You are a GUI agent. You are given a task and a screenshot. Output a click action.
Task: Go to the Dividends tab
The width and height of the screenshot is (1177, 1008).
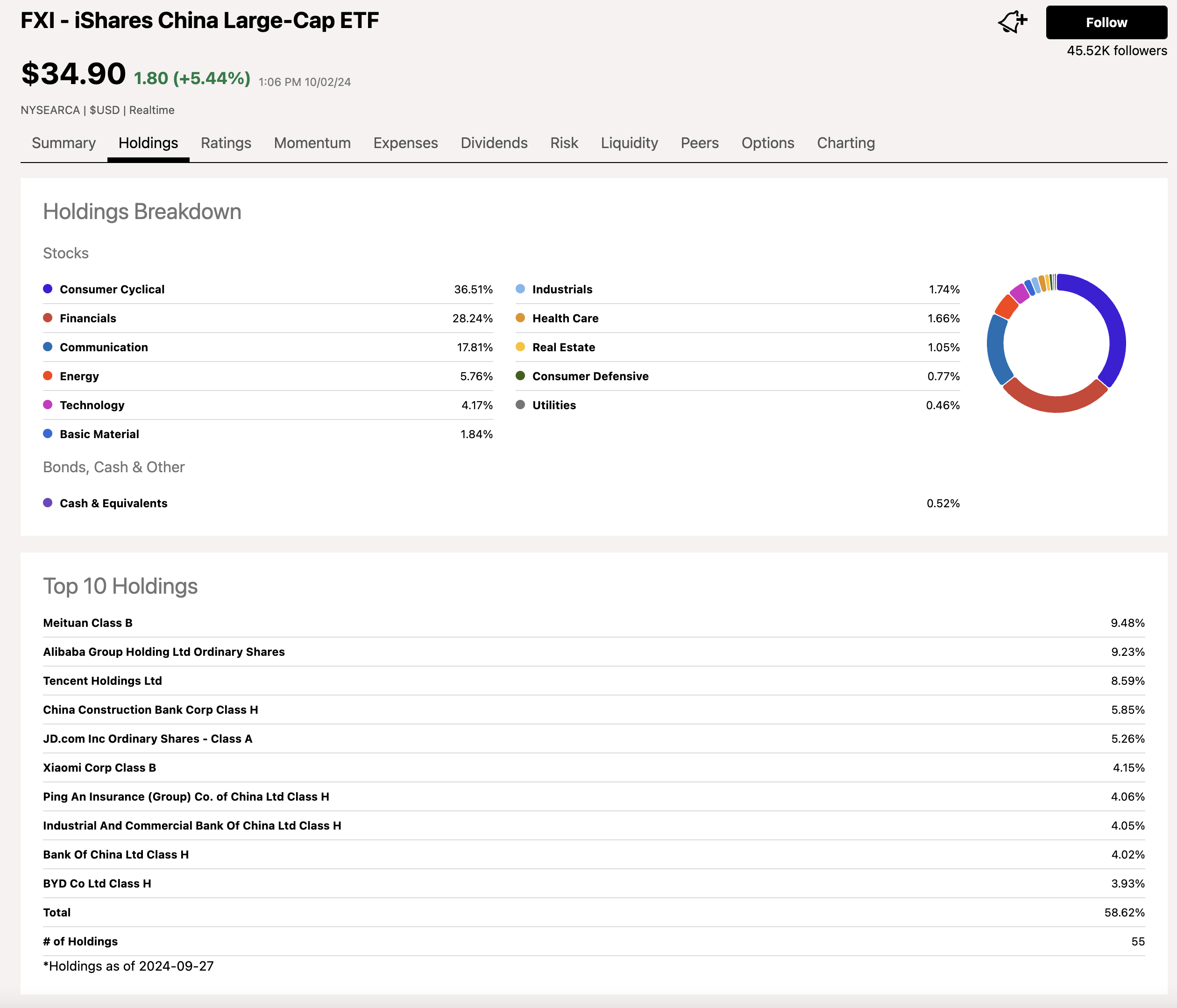494,142
